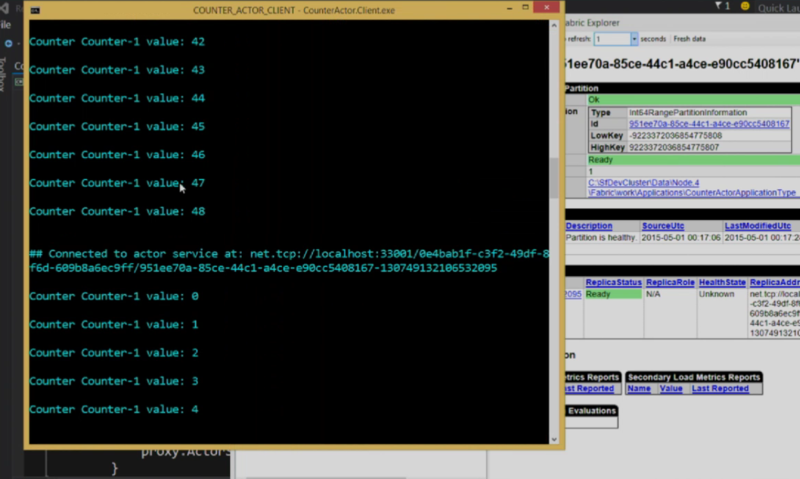Open the partition Id hyperlink
Screen dimensions: 800x479
coord(709,124)
